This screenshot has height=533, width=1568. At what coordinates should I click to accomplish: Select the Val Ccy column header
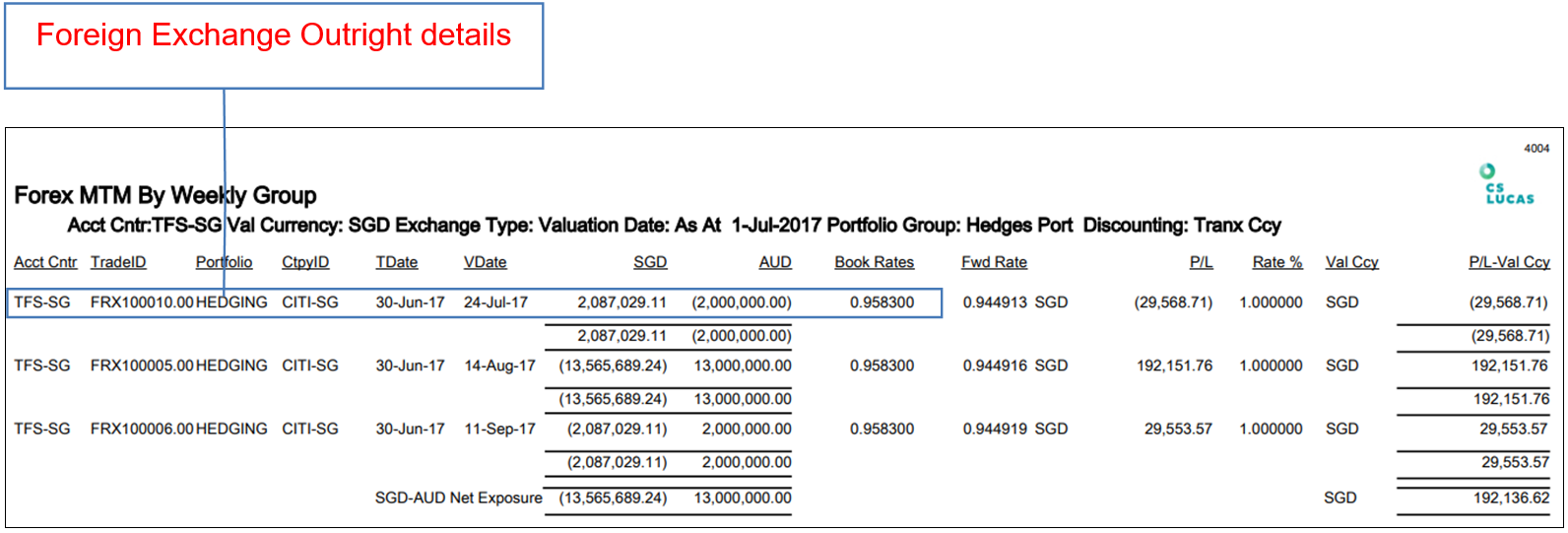1351,262
